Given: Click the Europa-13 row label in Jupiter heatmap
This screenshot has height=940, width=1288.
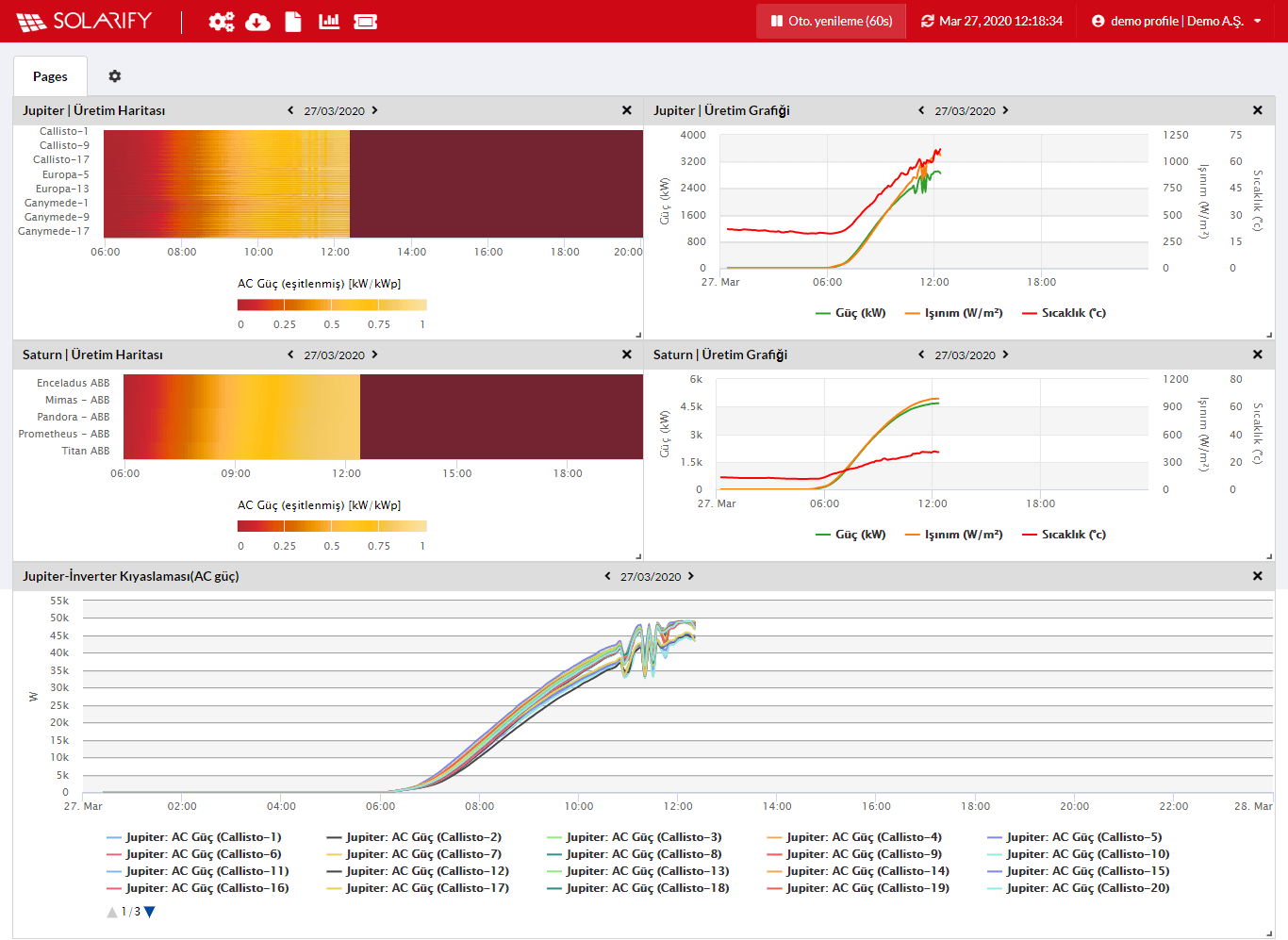Looking at the screenshot, I should [x=62, y=189].
